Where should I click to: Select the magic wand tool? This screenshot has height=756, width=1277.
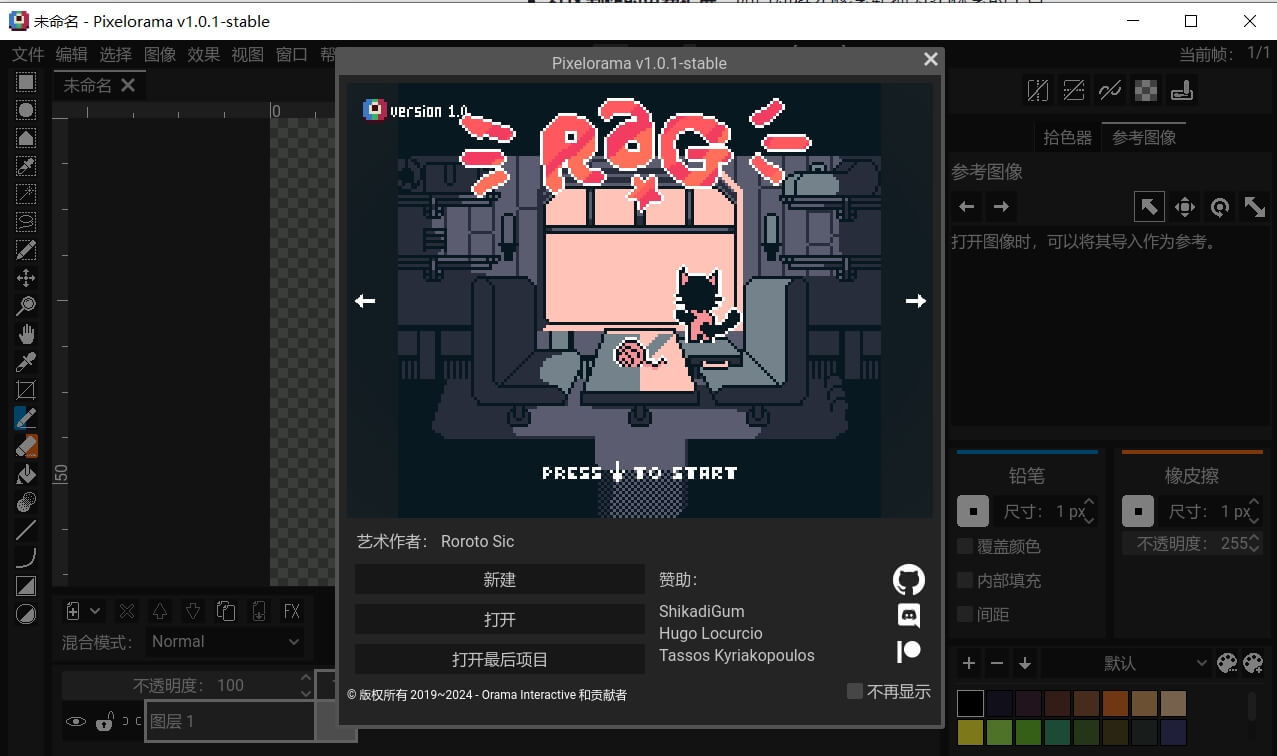(x=26, y=194)
